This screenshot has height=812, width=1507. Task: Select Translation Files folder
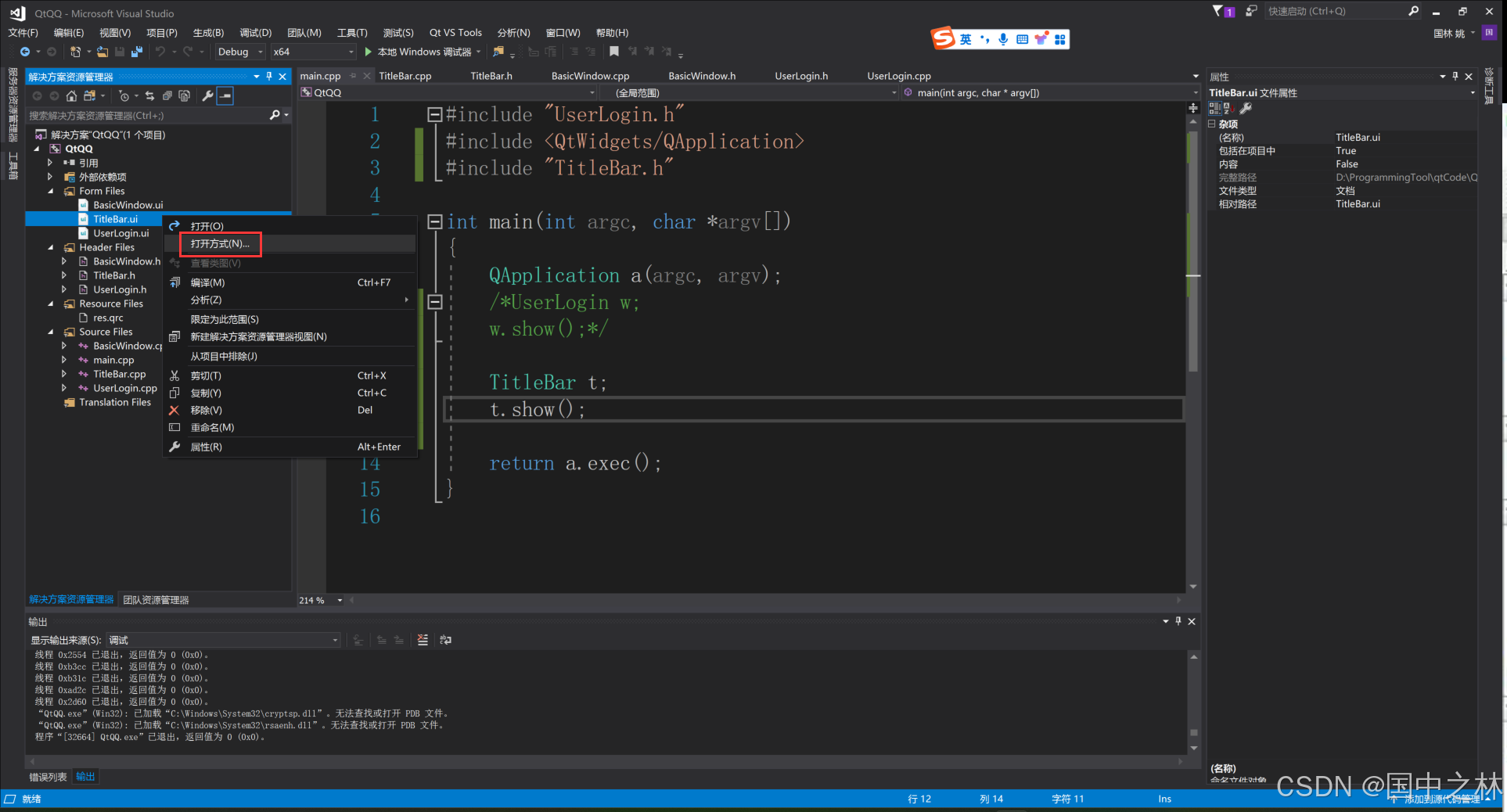pyautogui.click(x=115, y=402)
